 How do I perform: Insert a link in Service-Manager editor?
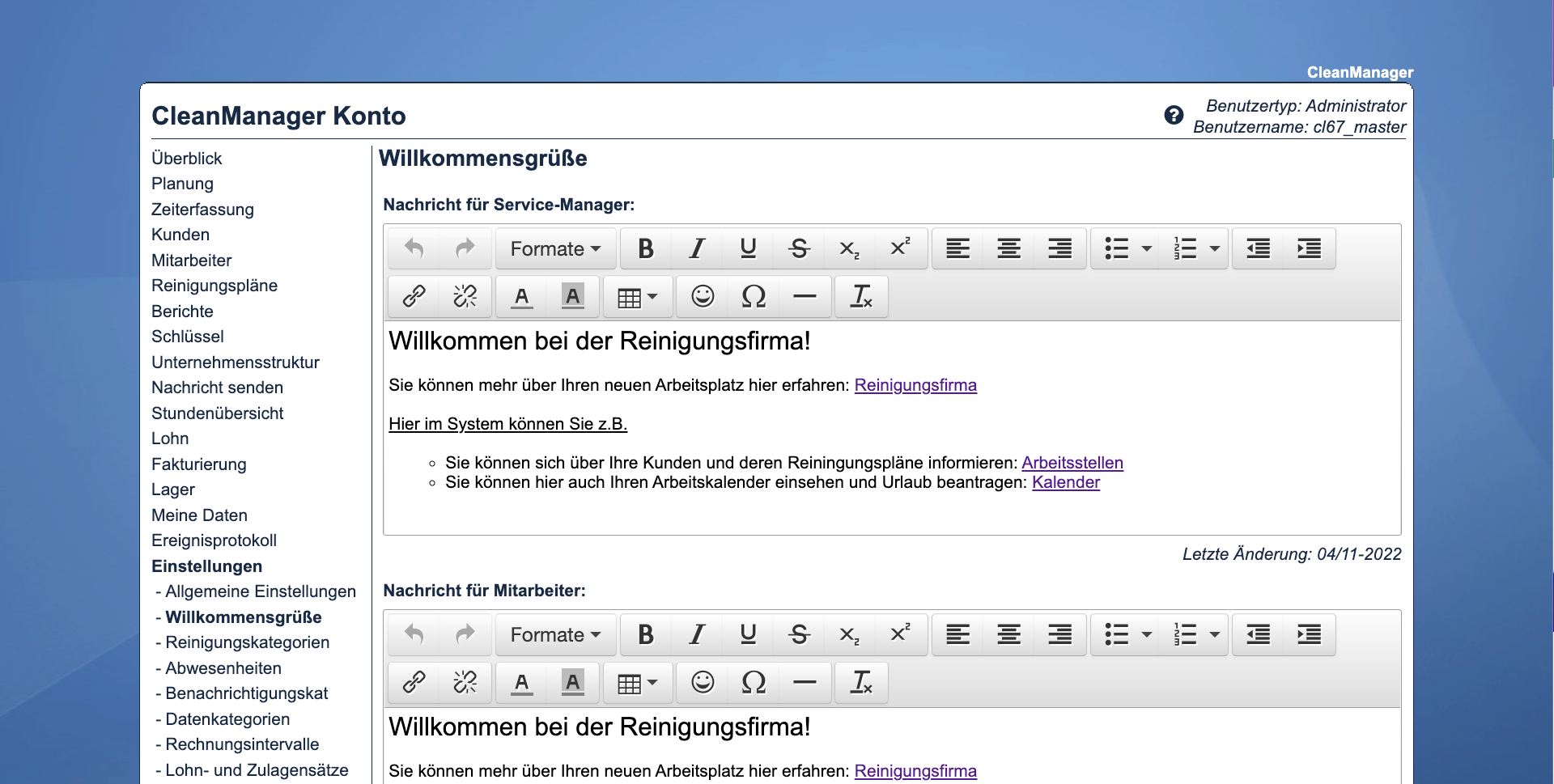click(414, 297)
